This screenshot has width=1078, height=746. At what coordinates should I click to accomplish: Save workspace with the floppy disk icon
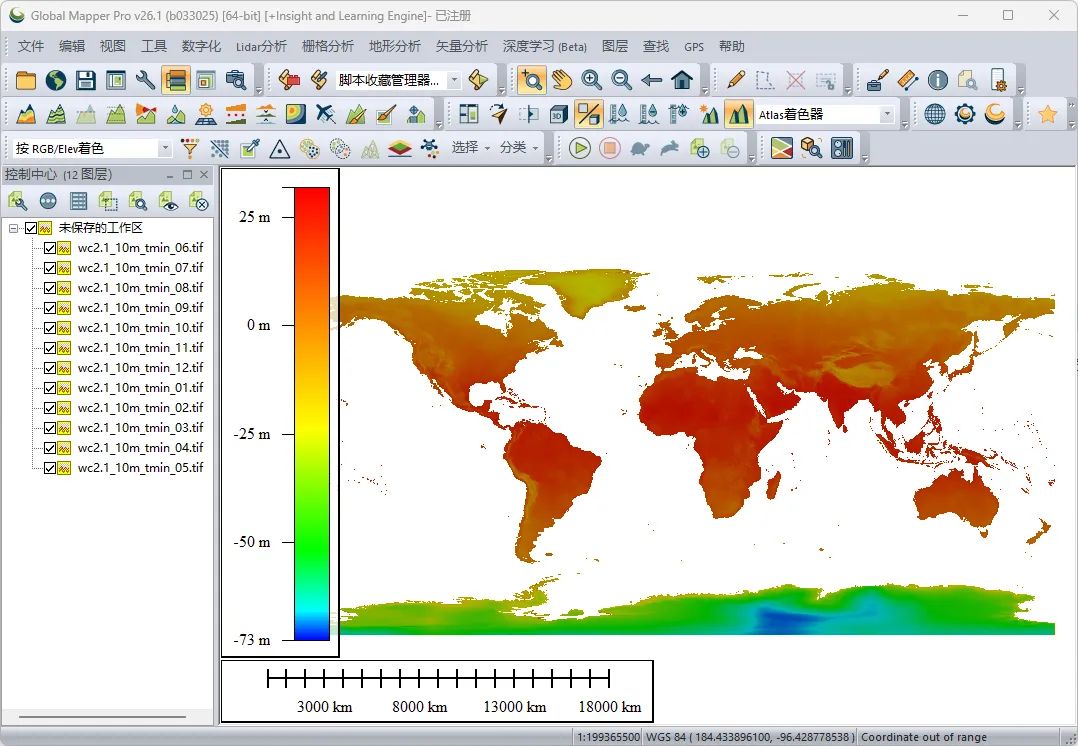click(x=86, y=80)
